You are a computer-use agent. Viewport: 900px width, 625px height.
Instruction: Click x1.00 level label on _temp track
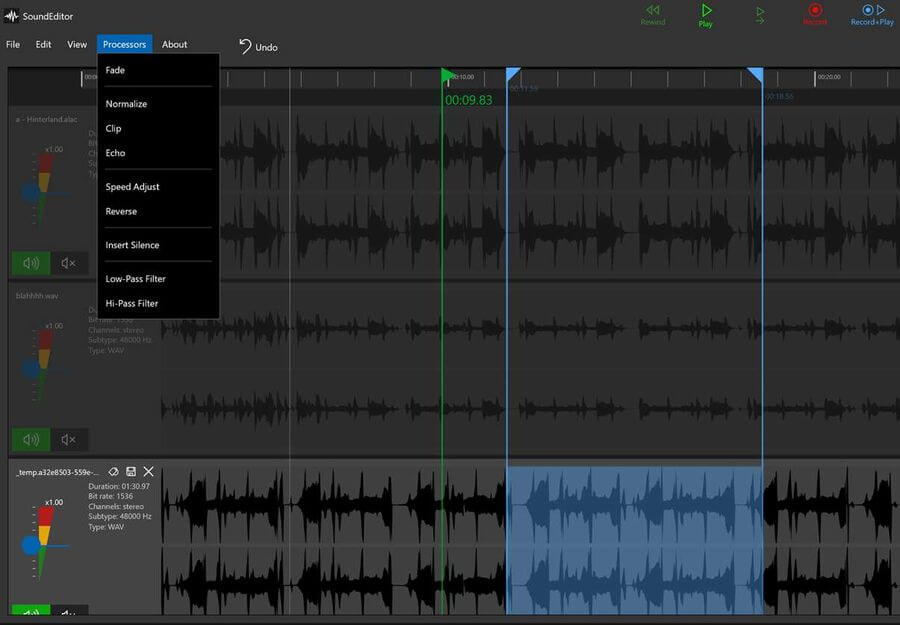(54, 502)
